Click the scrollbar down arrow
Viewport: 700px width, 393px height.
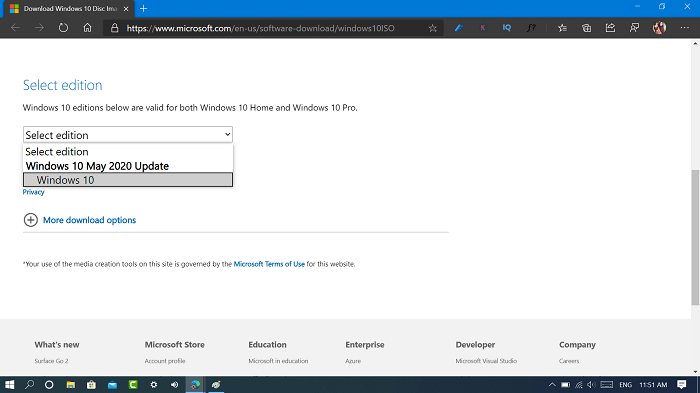click(x=695, y=372)
